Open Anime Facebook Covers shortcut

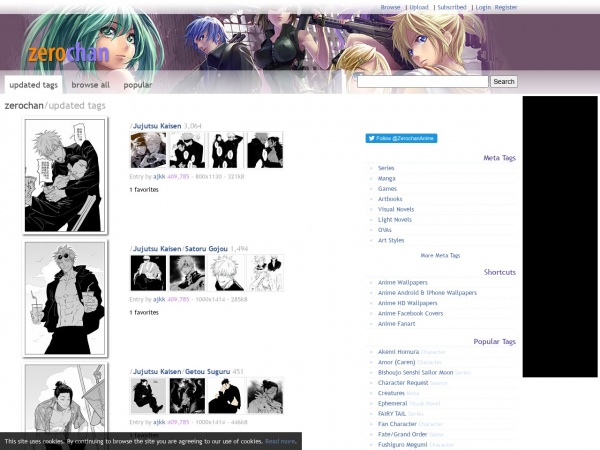410,313
